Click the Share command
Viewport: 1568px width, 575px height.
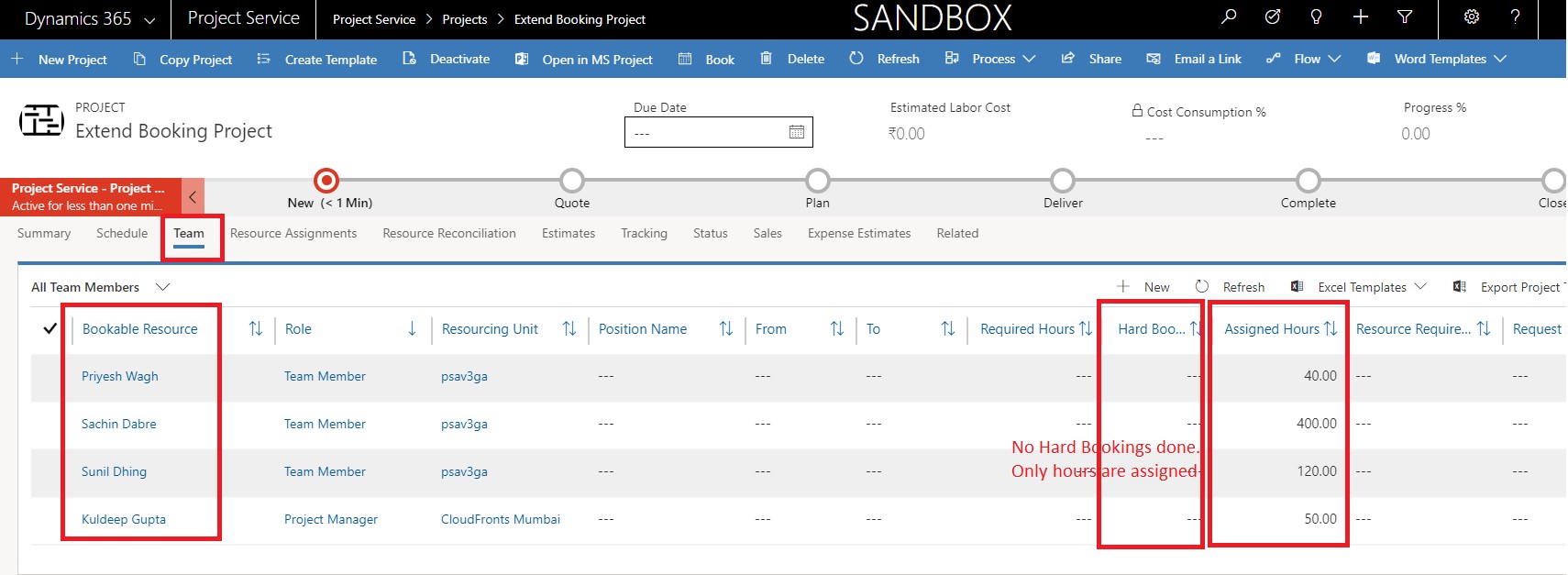1091,59
